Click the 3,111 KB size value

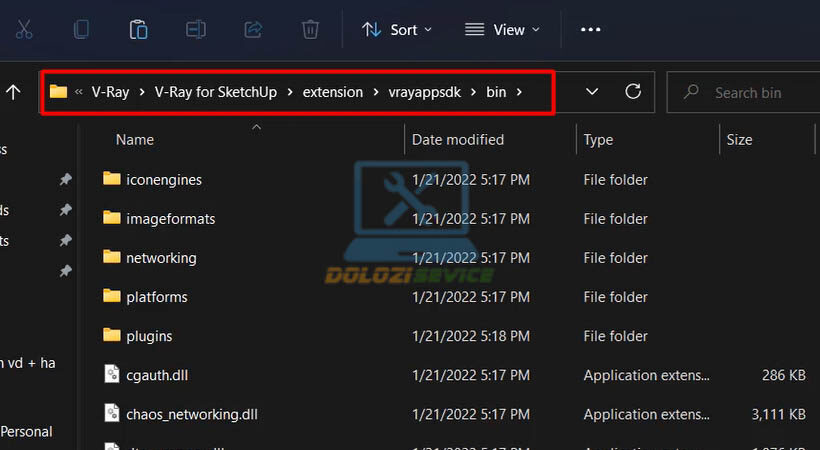tap(779, 414)
